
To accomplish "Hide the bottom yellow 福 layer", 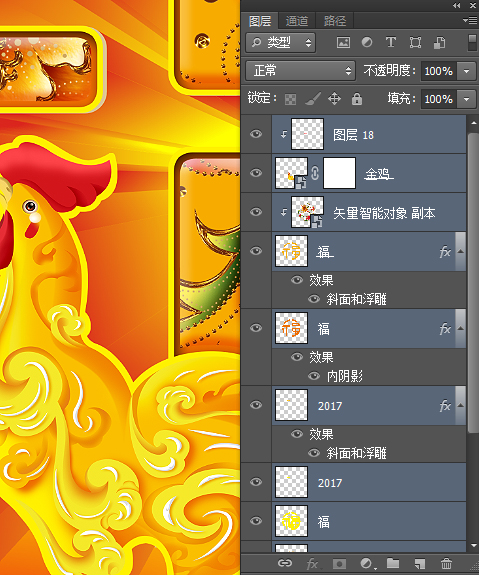I will click(x=256, y=521).
